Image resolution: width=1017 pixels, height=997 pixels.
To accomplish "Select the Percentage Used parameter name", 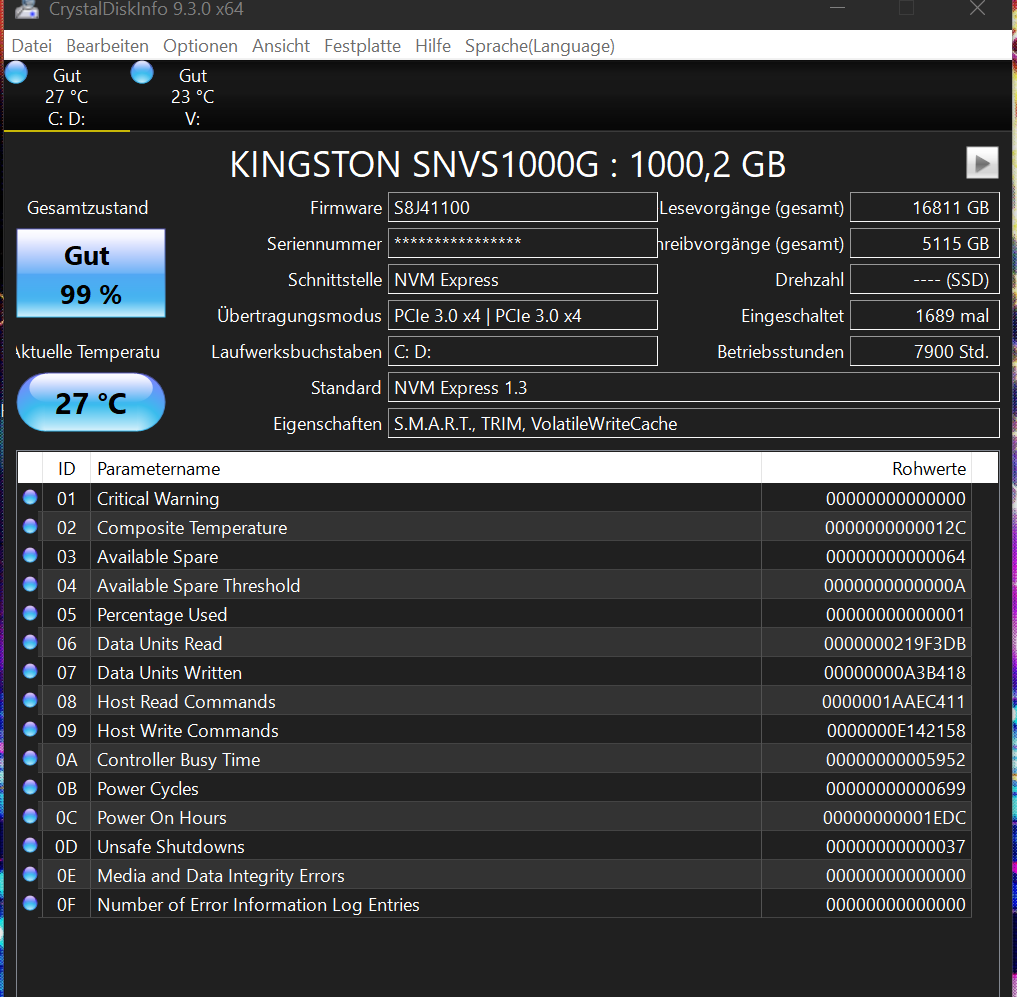I will pyautogui.click(x=162, y=614).
